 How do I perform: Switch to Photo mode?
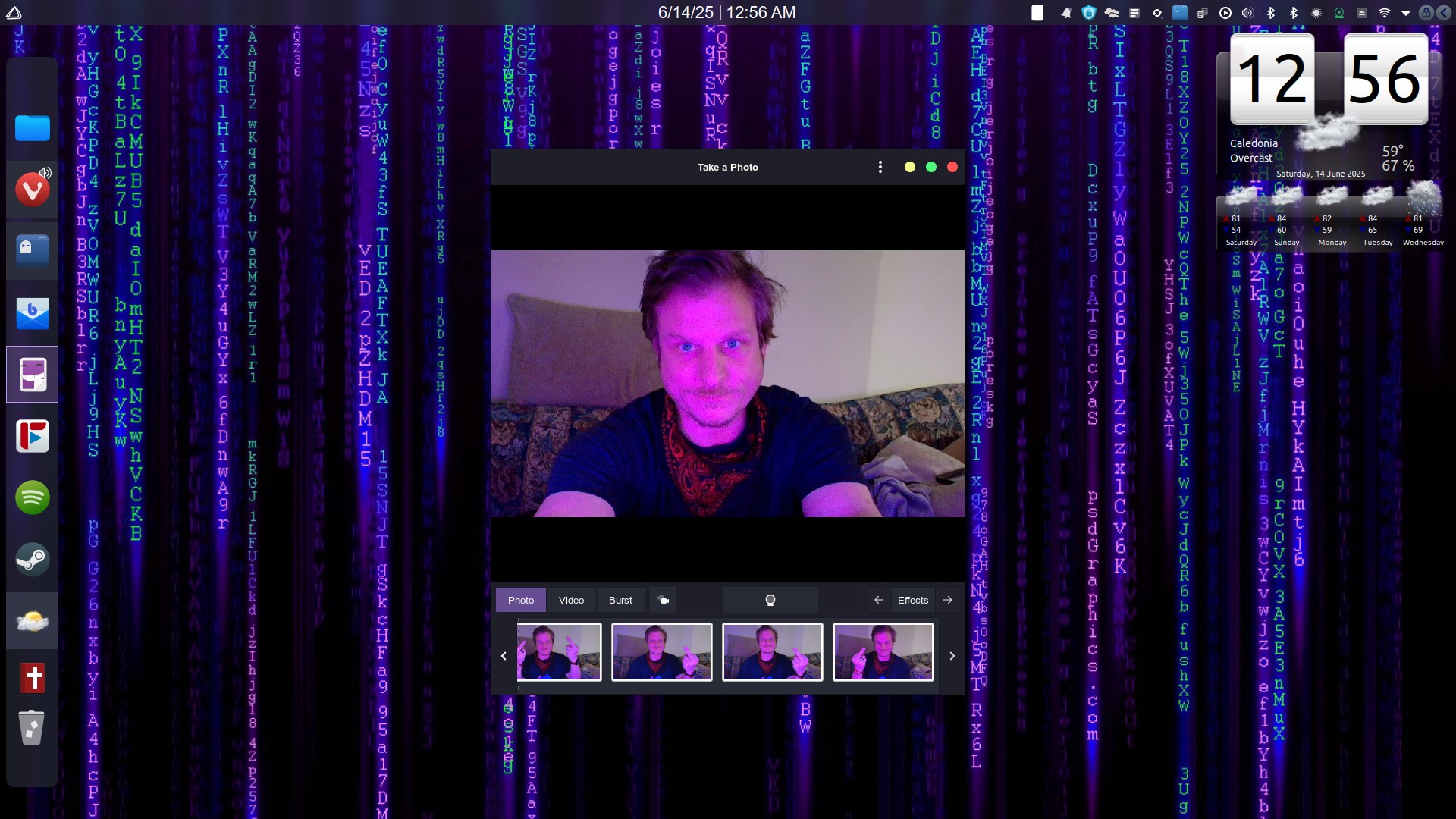[x=521, y=600]
